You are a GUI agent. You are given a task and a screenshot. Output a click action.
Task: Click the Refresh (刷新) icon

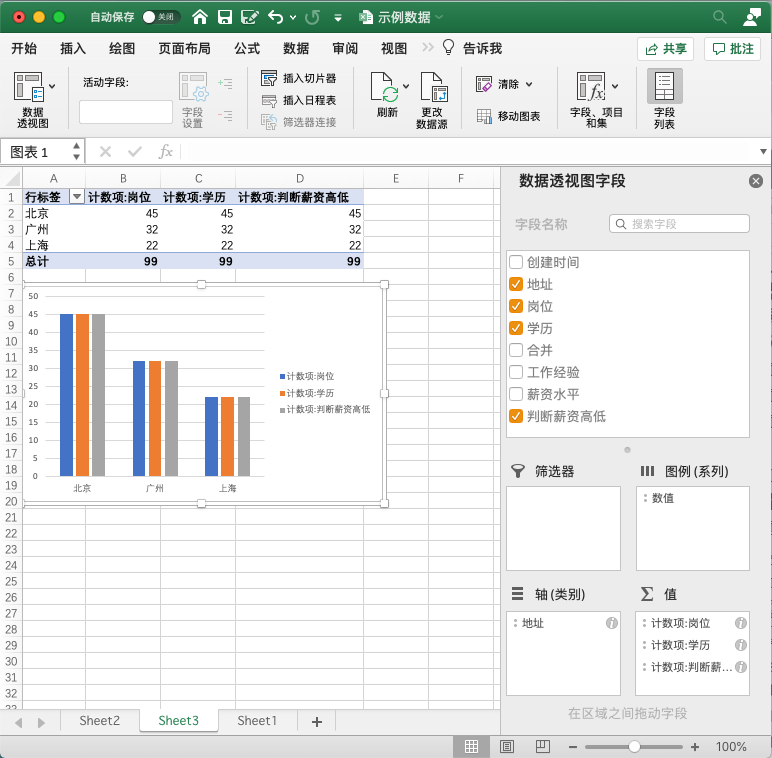click(386, 90)
